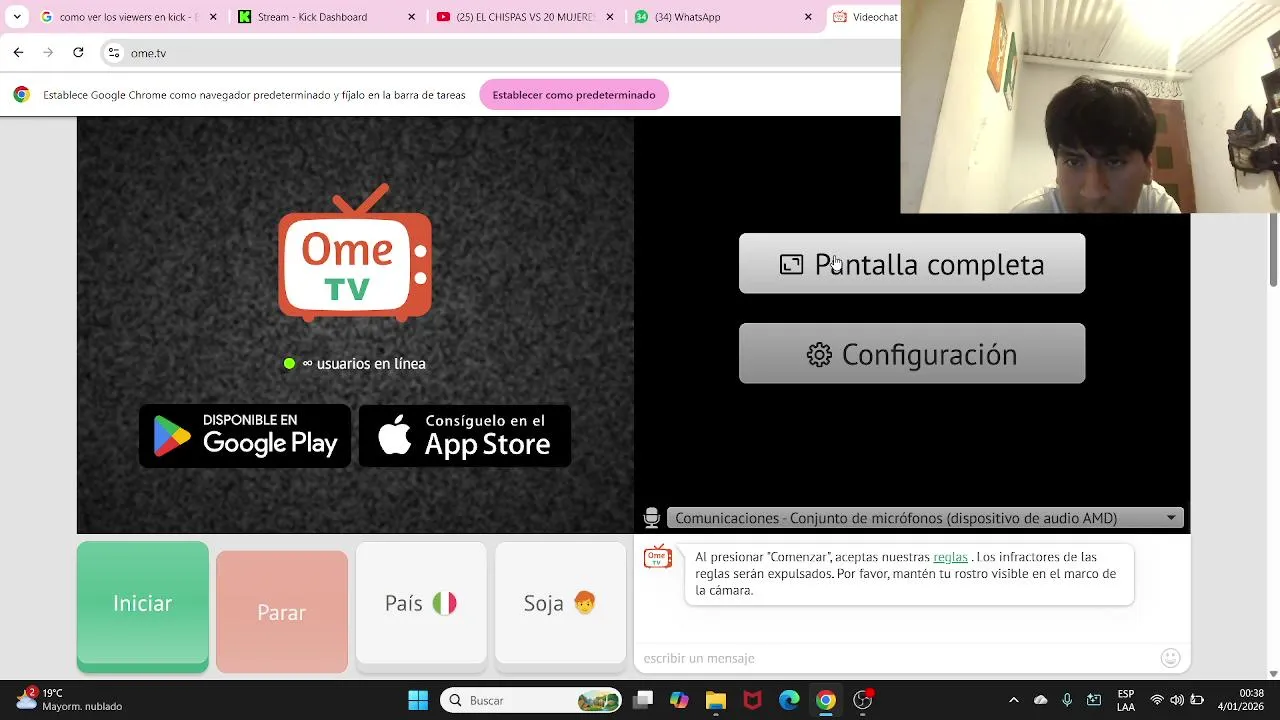
Task: Click Pantalla completa button
Action: (x=912, y=264)
